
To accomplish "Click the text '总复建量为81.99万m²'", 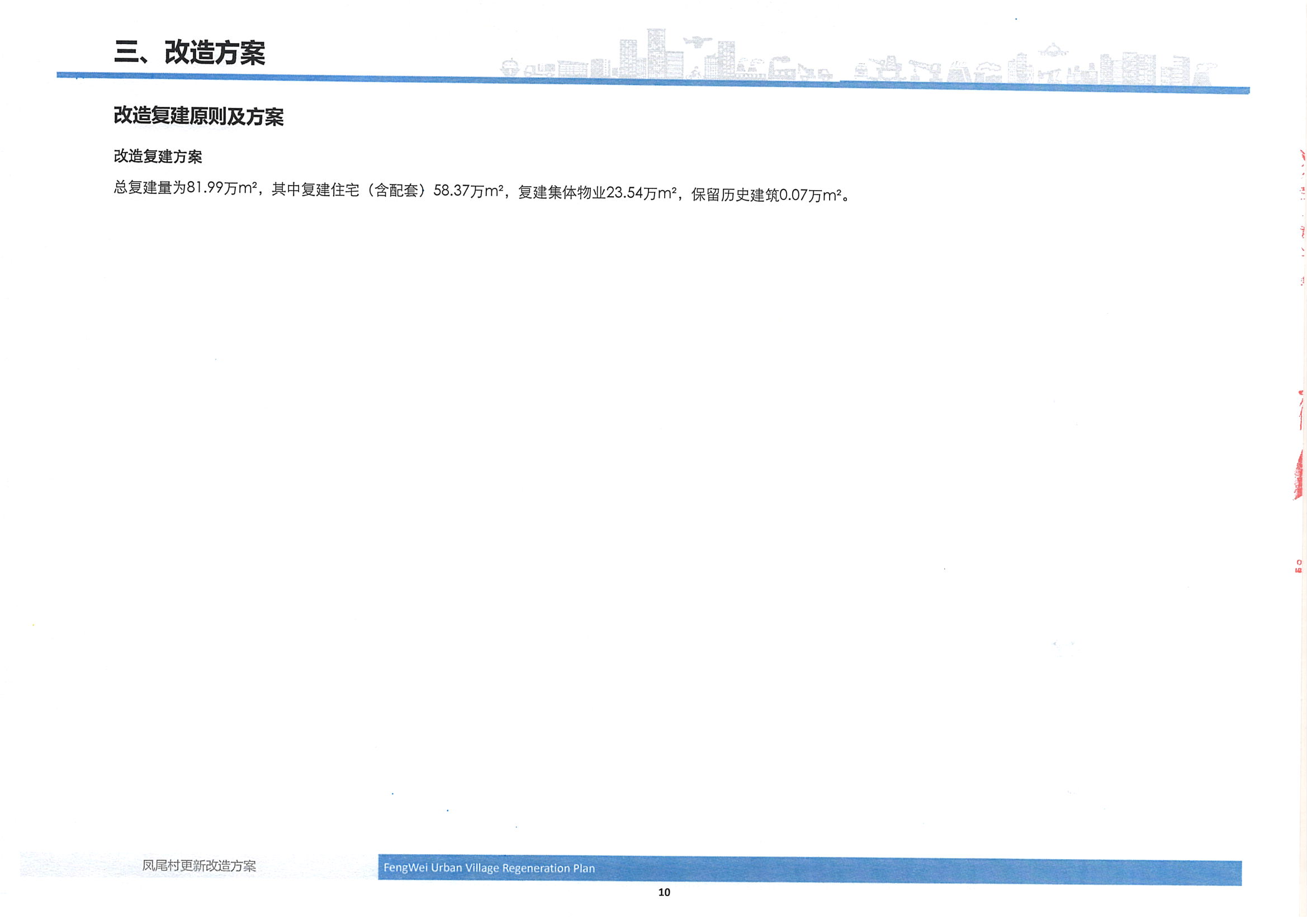I will 186,187.
